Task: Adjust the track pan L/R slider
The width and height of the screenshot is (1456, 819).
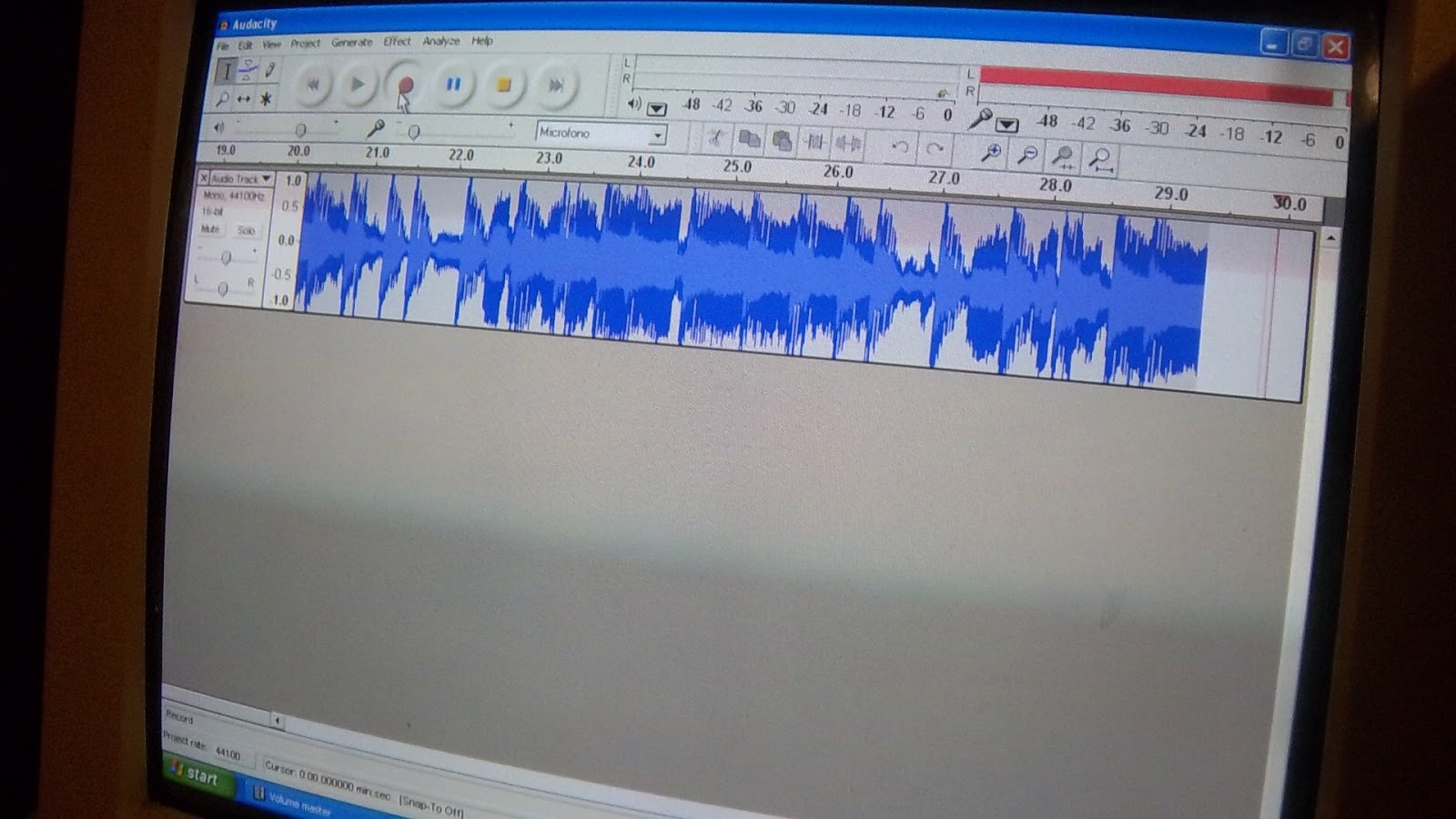Action: [x=223, y=288]
